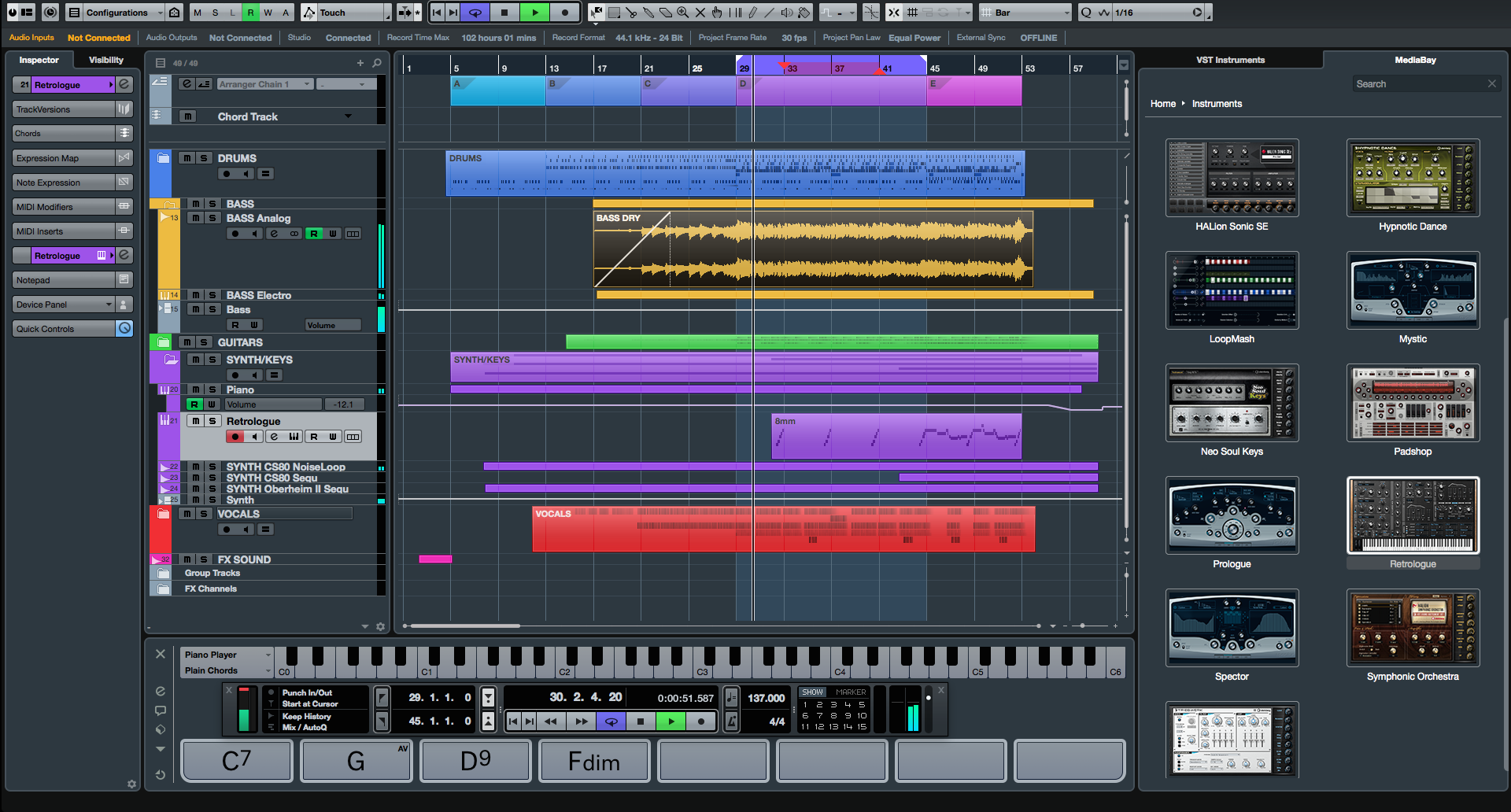Click the Quantize Q icon
The image size is (1511, 812).
(1086, 13)
